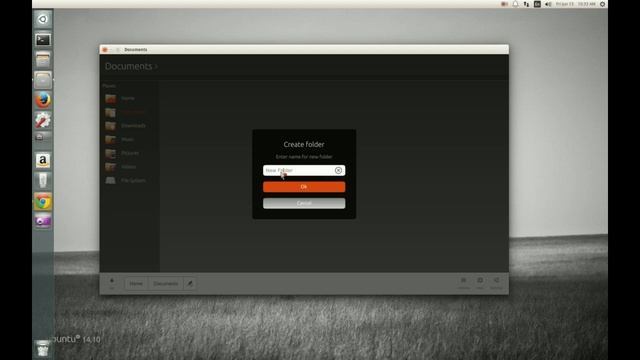Close the Documents window
This screenshot has height=360, width=640.
104,50
